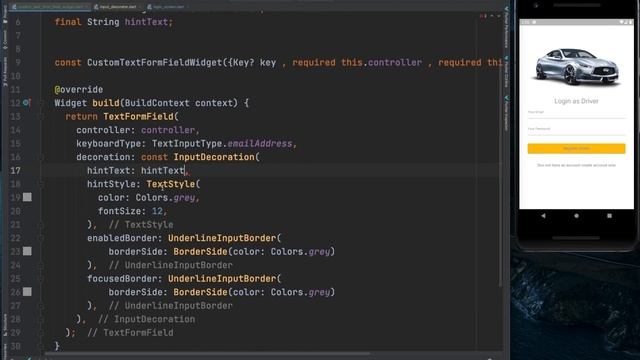Click the enabledBorder property name
Screen dimensions: 640x360
122,238
